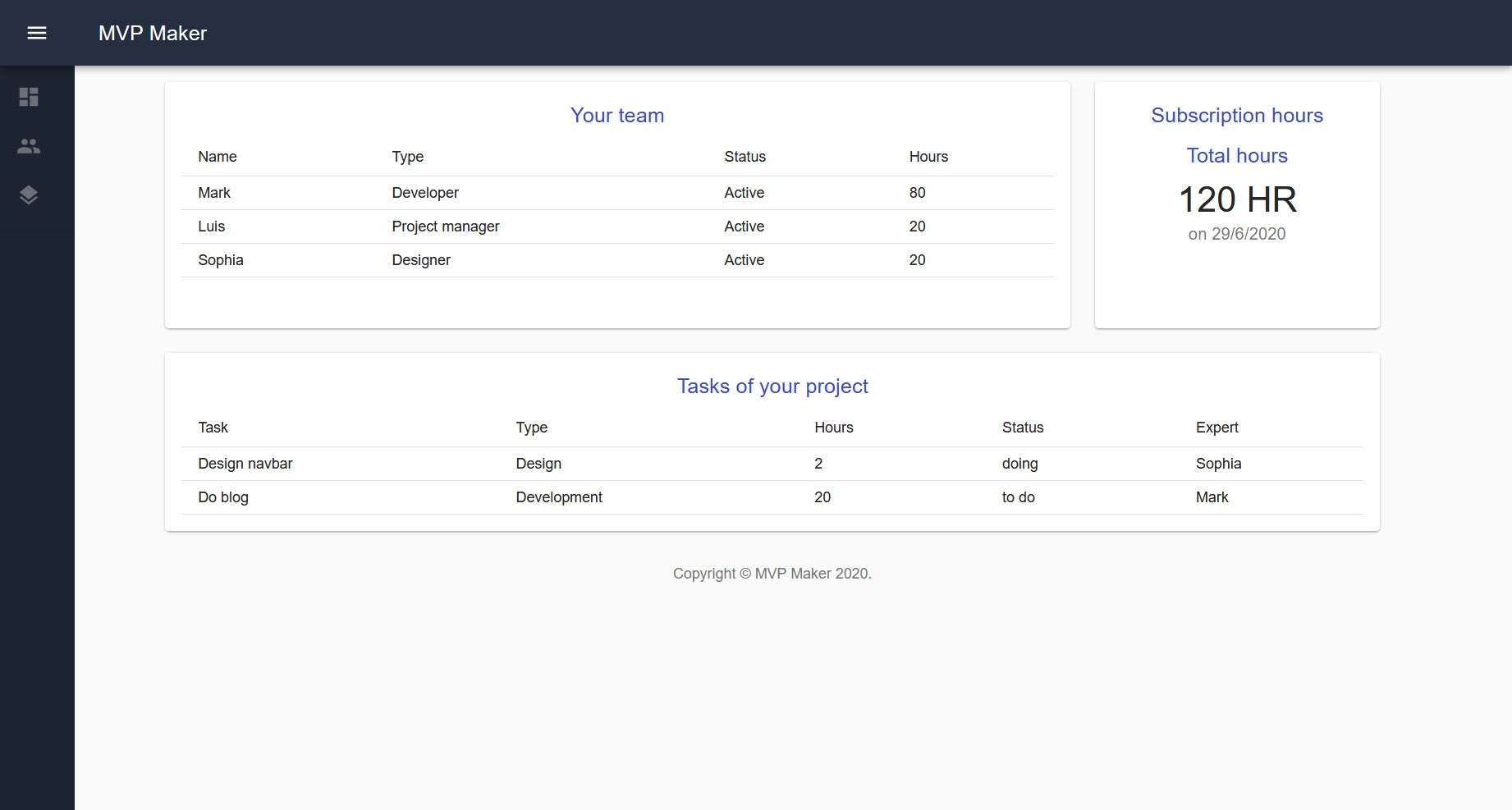Select 'Sophia' in the team table
The width and height of the screenshot is (1512, 810).
pyautogui.click(x=221, y=260)
